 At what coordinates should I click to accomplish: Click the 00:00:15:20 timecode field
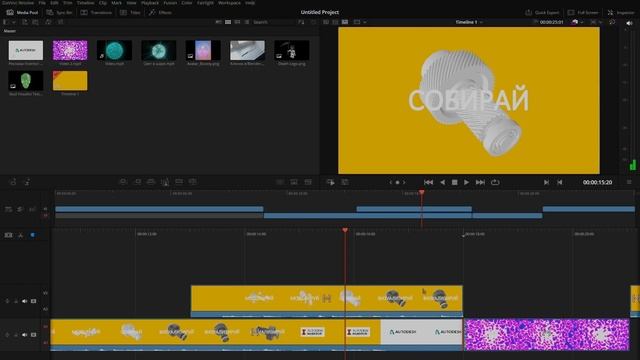coord(597,182)
